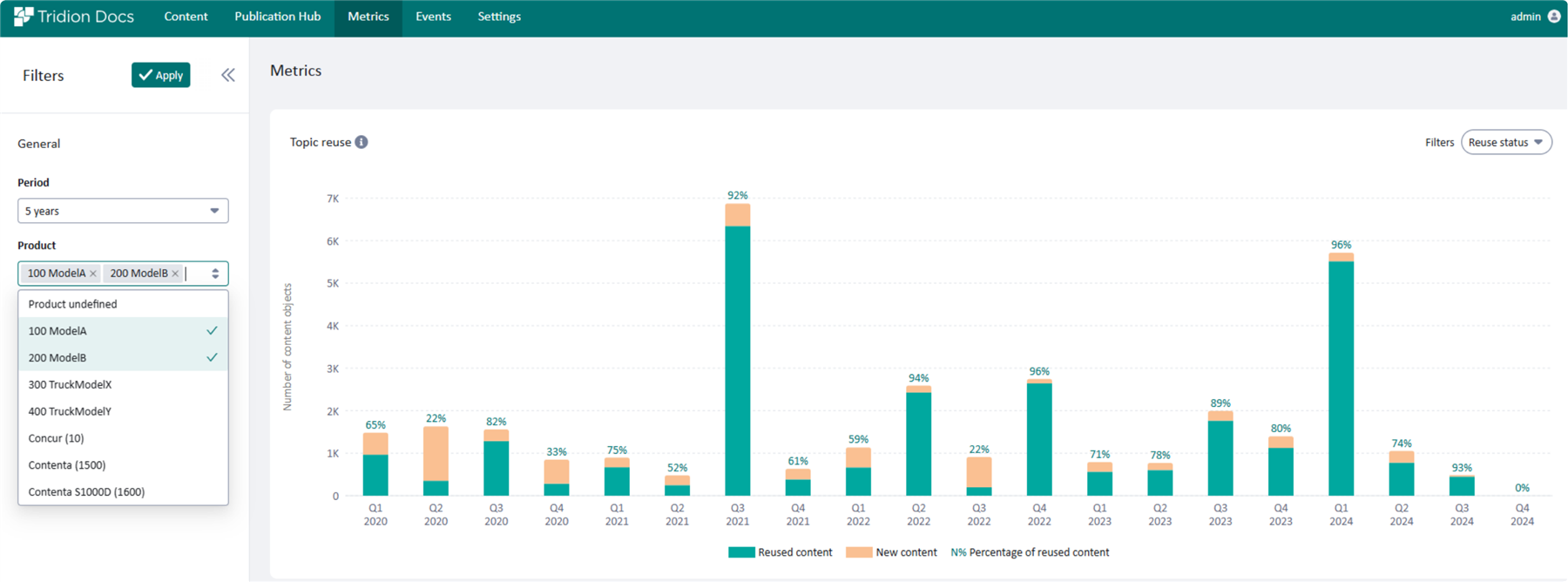The height and width of the screenshot is (582, 1568).
Task: Click the Topic reuse info icon
Action: tap(362, 142)
